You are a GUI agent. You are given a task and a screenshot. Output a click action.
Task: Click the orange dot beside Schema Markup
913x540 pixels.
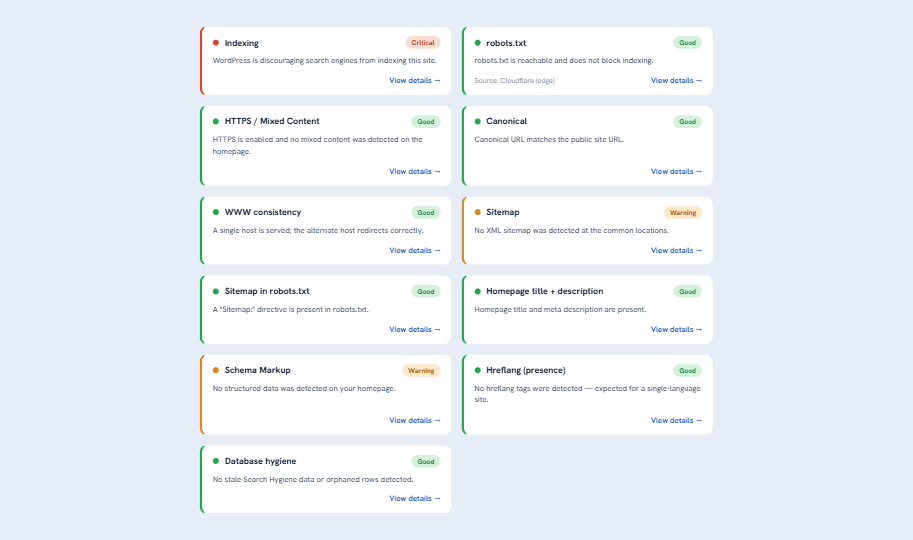pyautogui.click(x=215, y=370)
